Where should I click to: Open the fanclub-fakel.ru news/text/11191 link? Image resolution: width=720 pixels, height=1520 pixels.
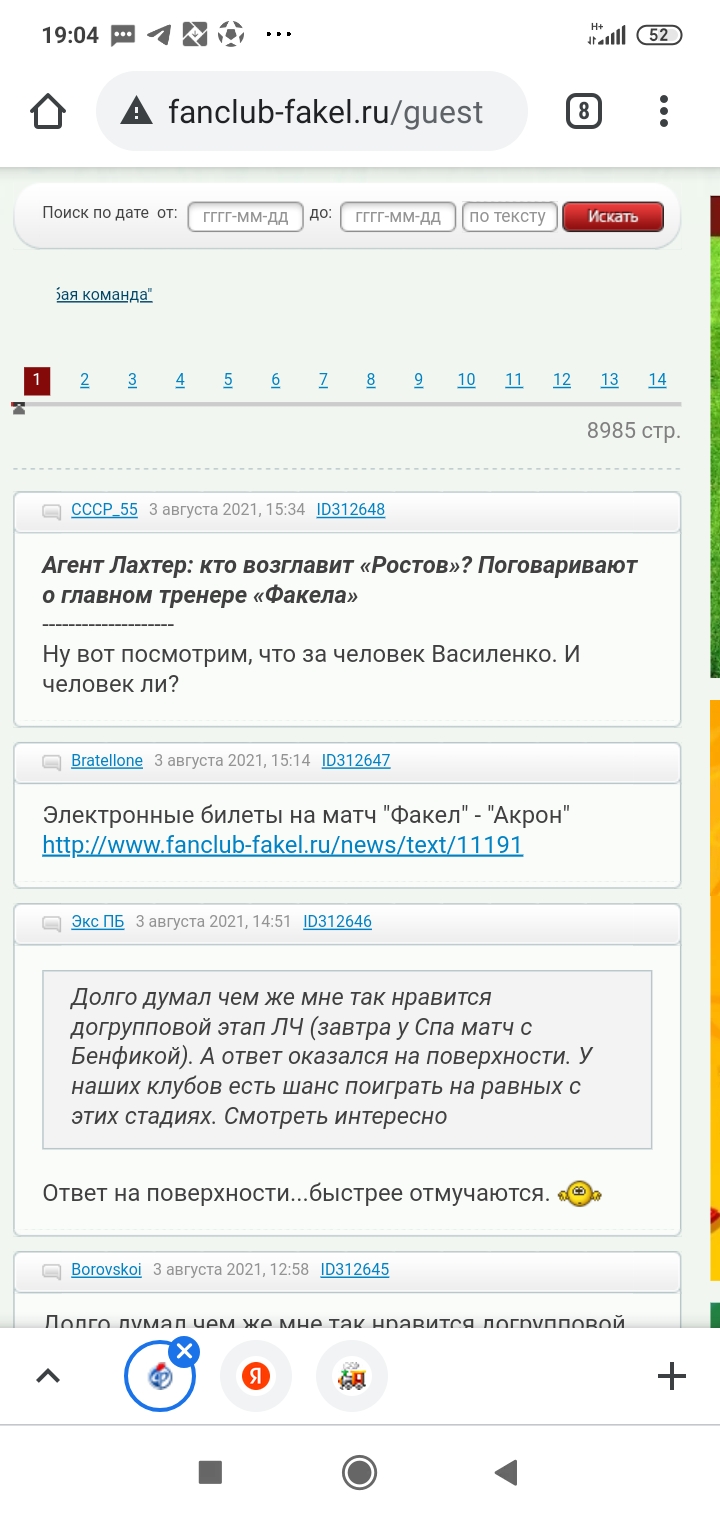tap(282, 845)
